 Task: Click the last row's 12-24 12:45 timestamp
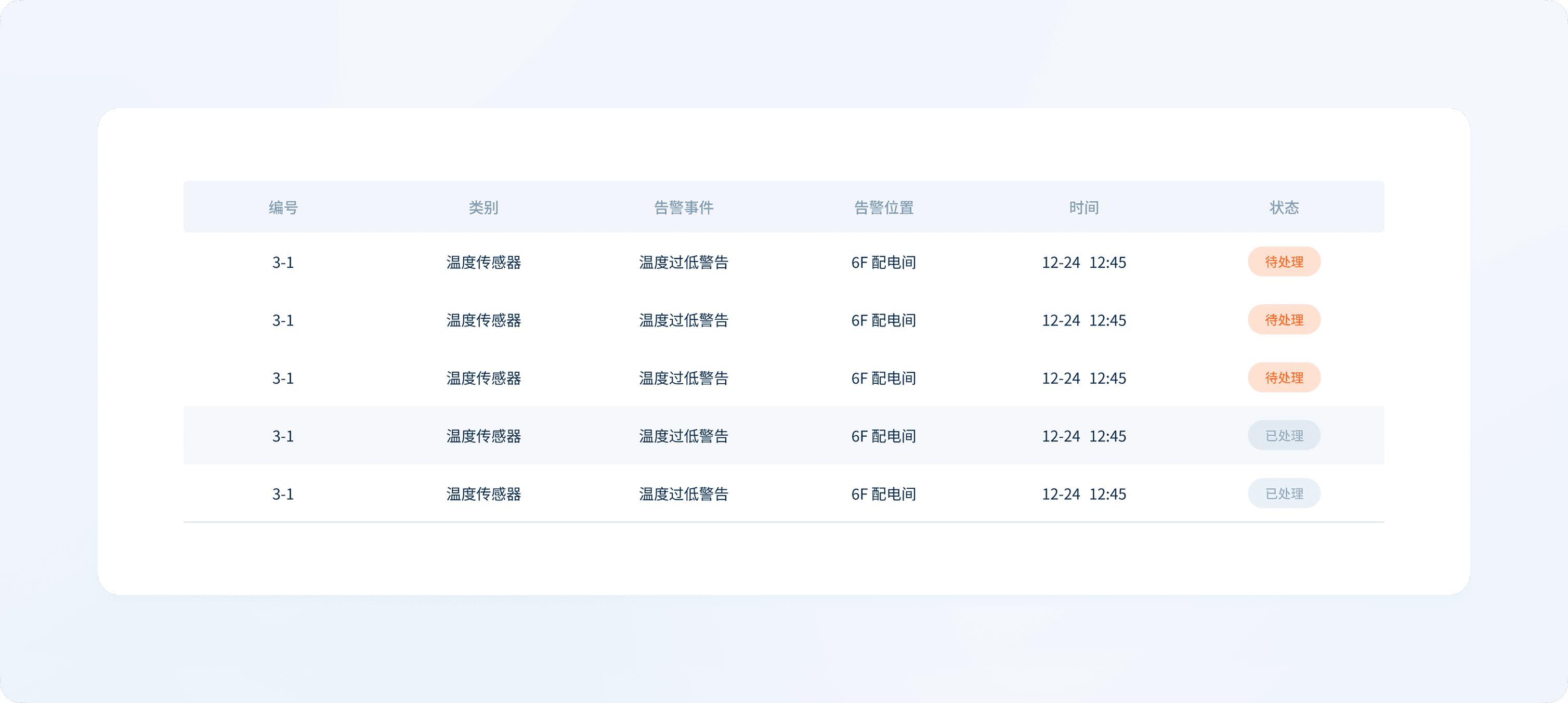click(x=1083, y=493)
